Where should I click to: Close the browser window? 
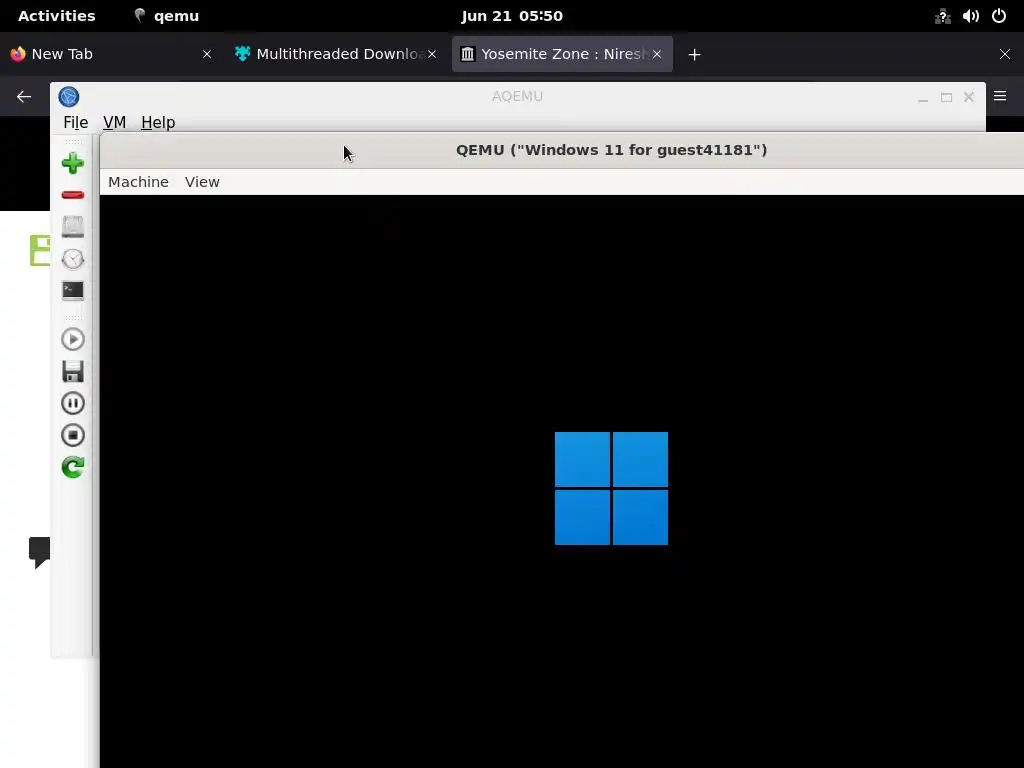[x=1004, y=54]
